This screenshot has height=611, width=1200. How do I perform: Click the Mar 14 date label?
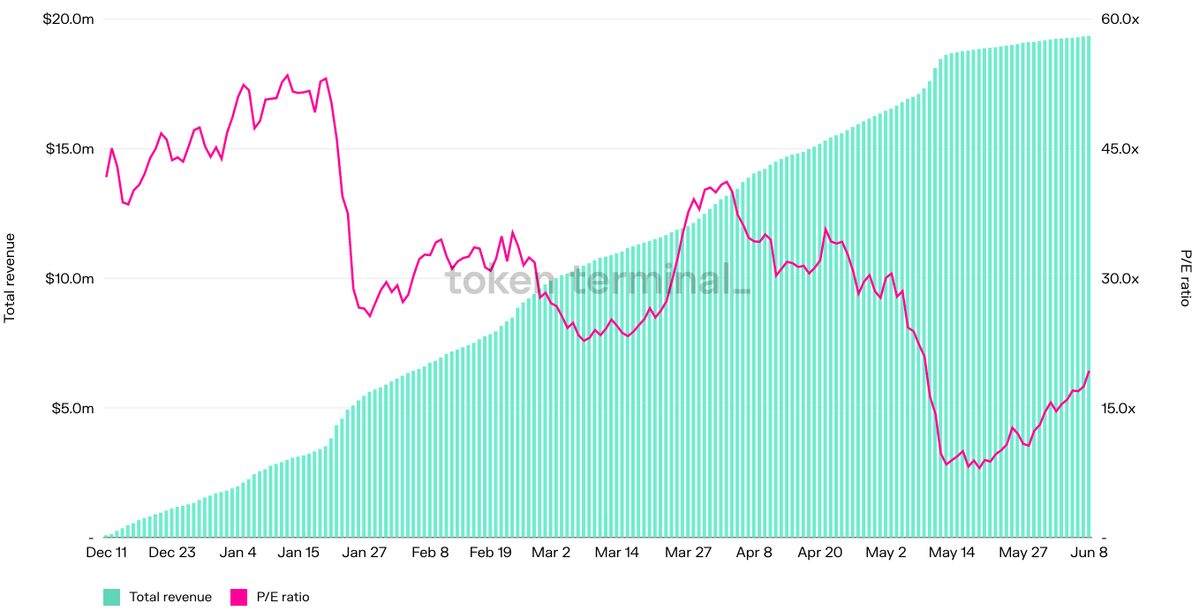click(x=617, y=552)
